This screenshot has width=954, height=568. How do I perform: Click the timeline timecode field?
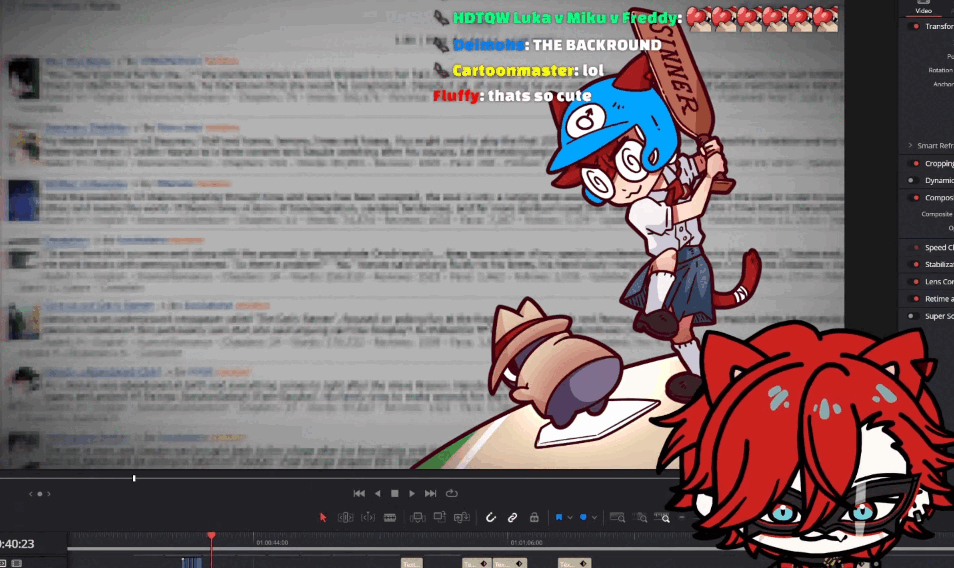(x=17, y=544)
